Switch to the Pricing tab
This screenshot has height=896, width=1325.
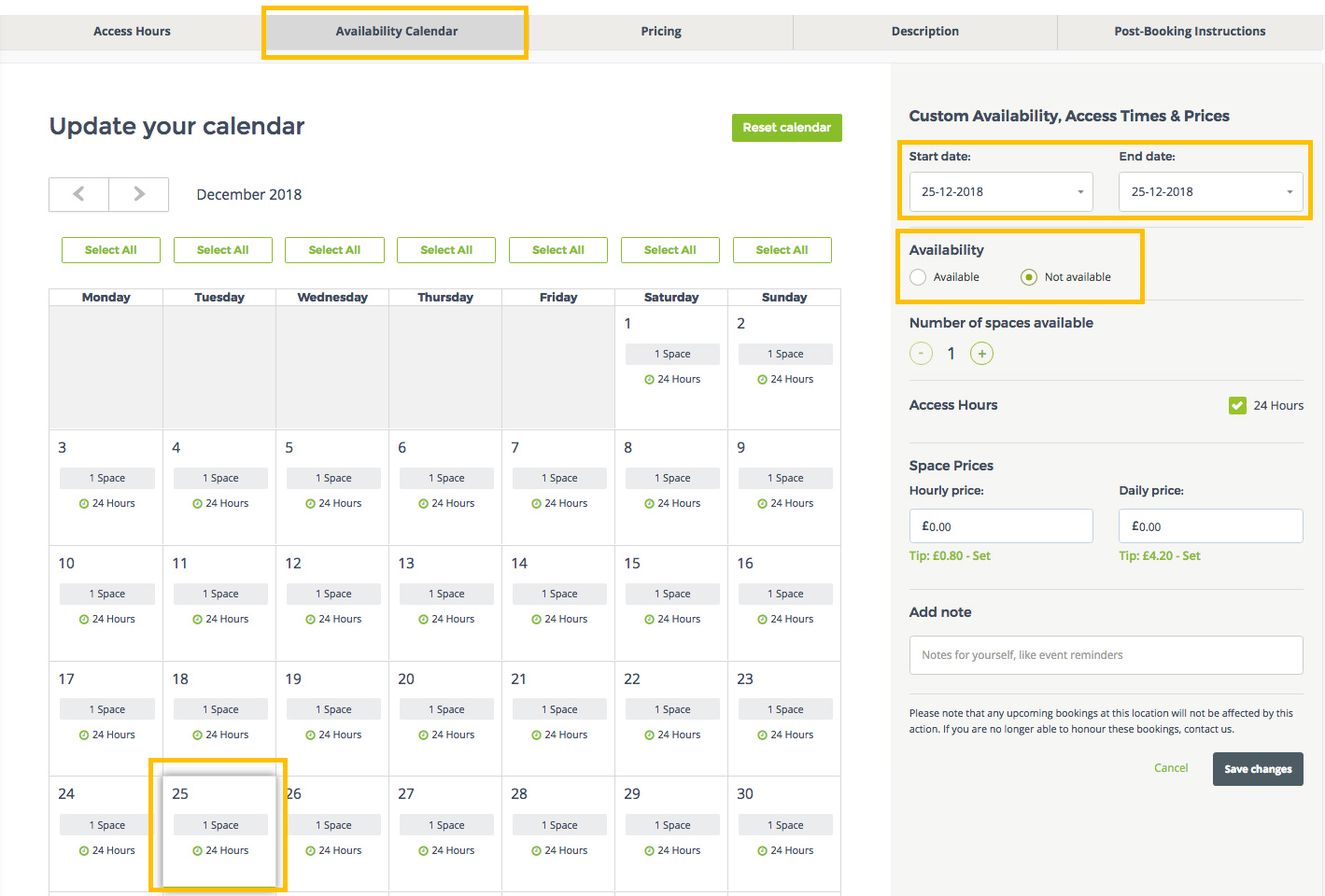pyautogui.click(x=661, y=31)
